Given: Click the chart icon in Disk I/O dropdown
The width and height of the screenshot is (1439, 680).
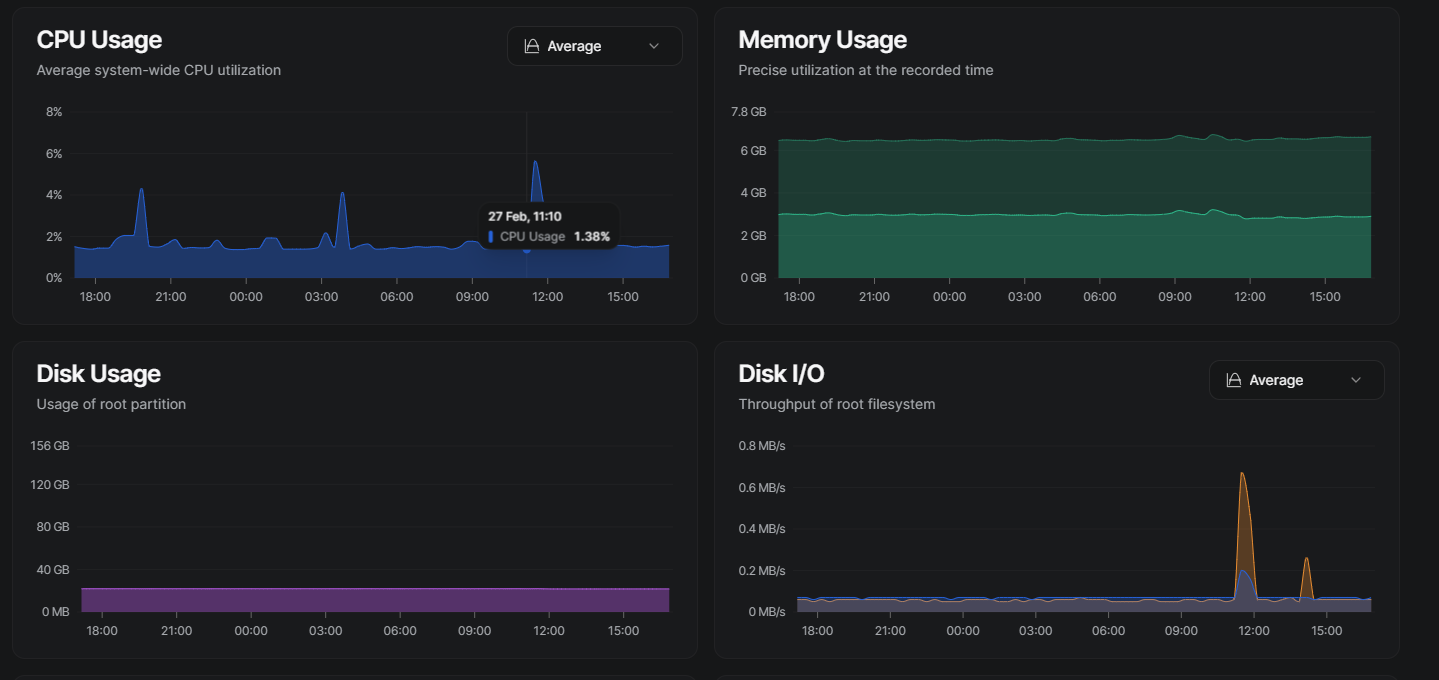Looking at the screenshot, I should click(x=1234, y=380).
